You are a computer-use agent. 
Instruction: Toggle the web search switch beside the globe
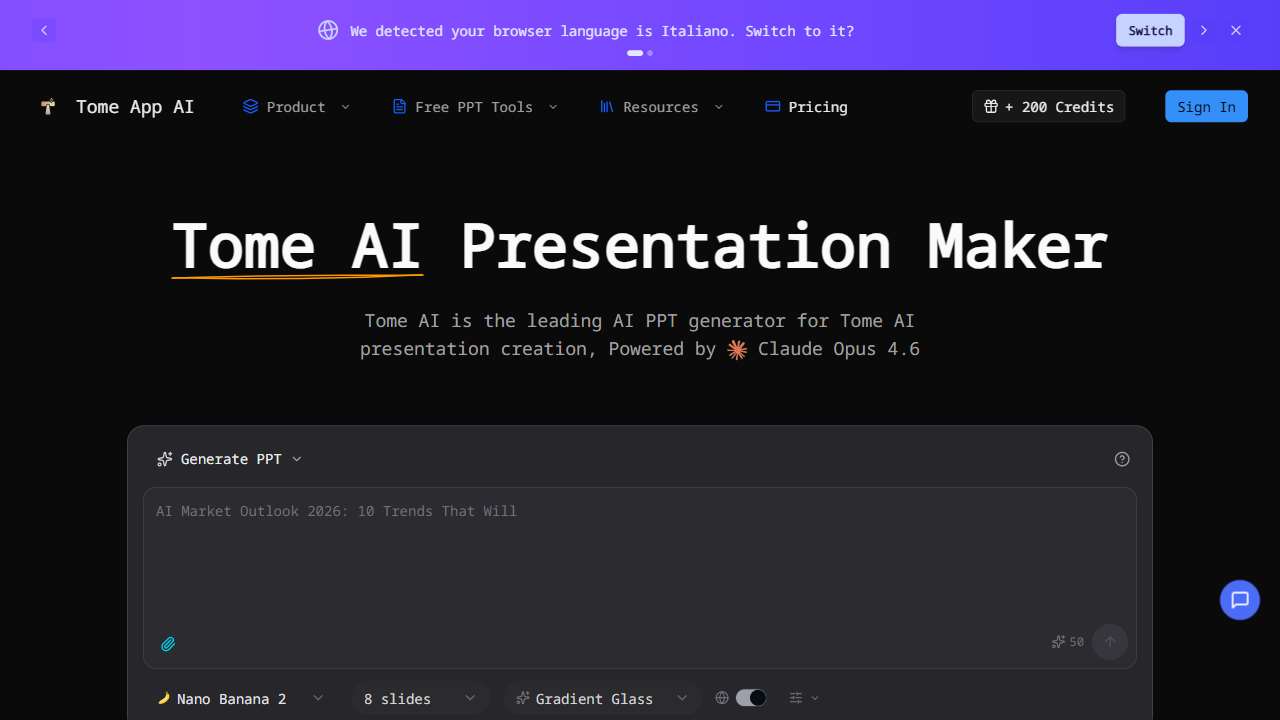click(750, 698)
